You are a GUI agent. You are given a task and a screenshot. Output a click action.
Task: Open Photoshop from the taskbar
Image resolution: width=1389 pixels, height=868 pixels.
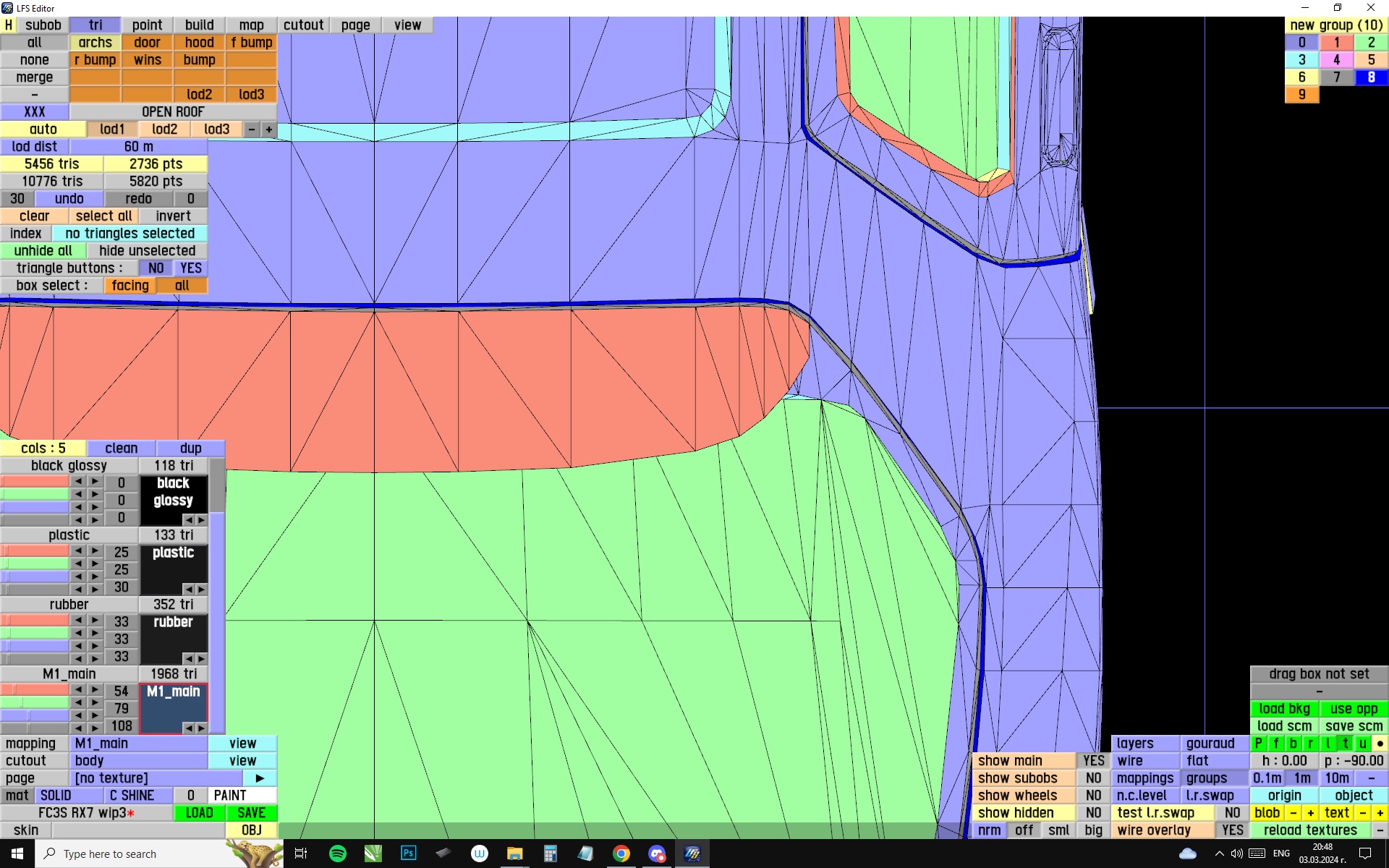point(408,854)
